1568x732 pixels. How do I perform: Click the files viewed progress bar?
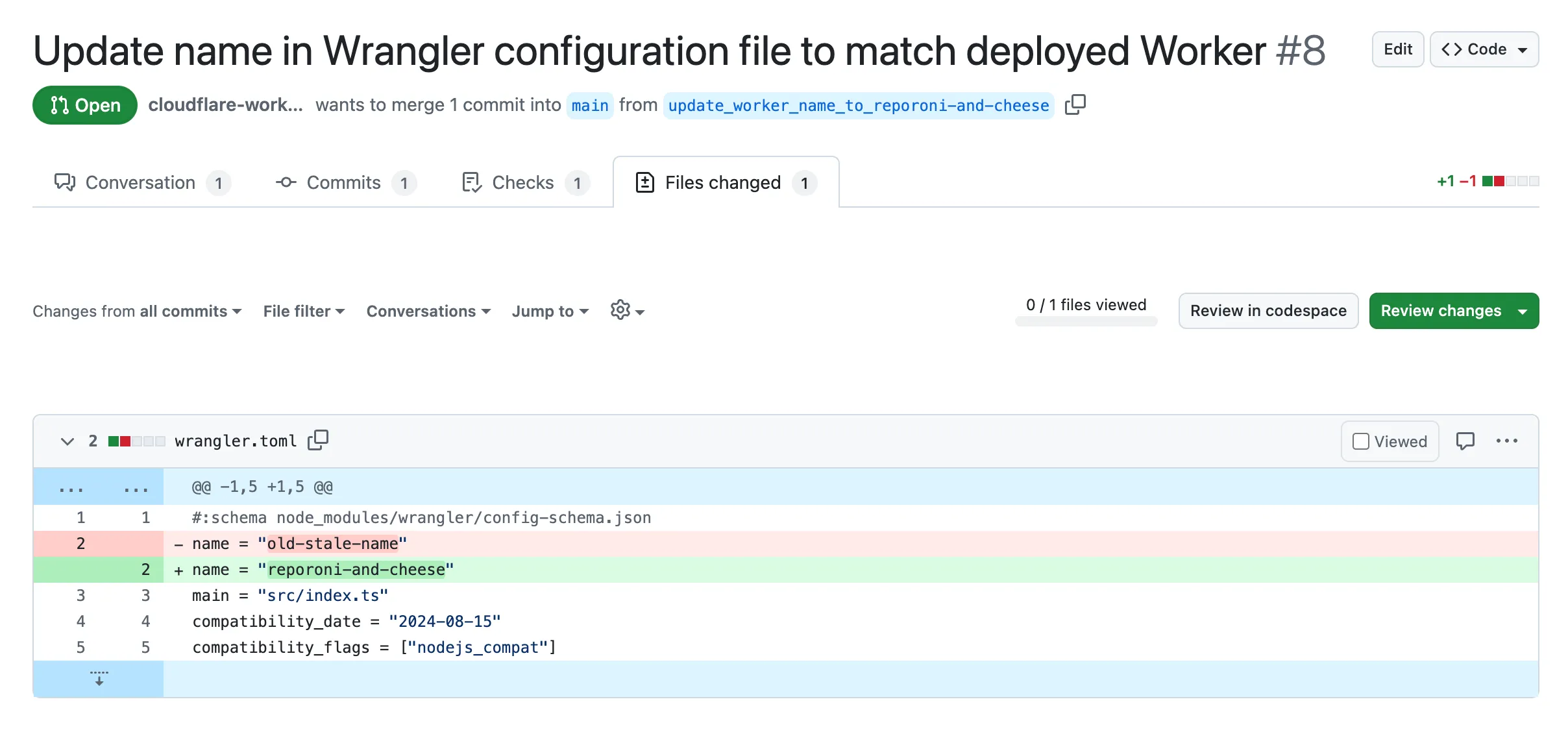point(1085,321)
